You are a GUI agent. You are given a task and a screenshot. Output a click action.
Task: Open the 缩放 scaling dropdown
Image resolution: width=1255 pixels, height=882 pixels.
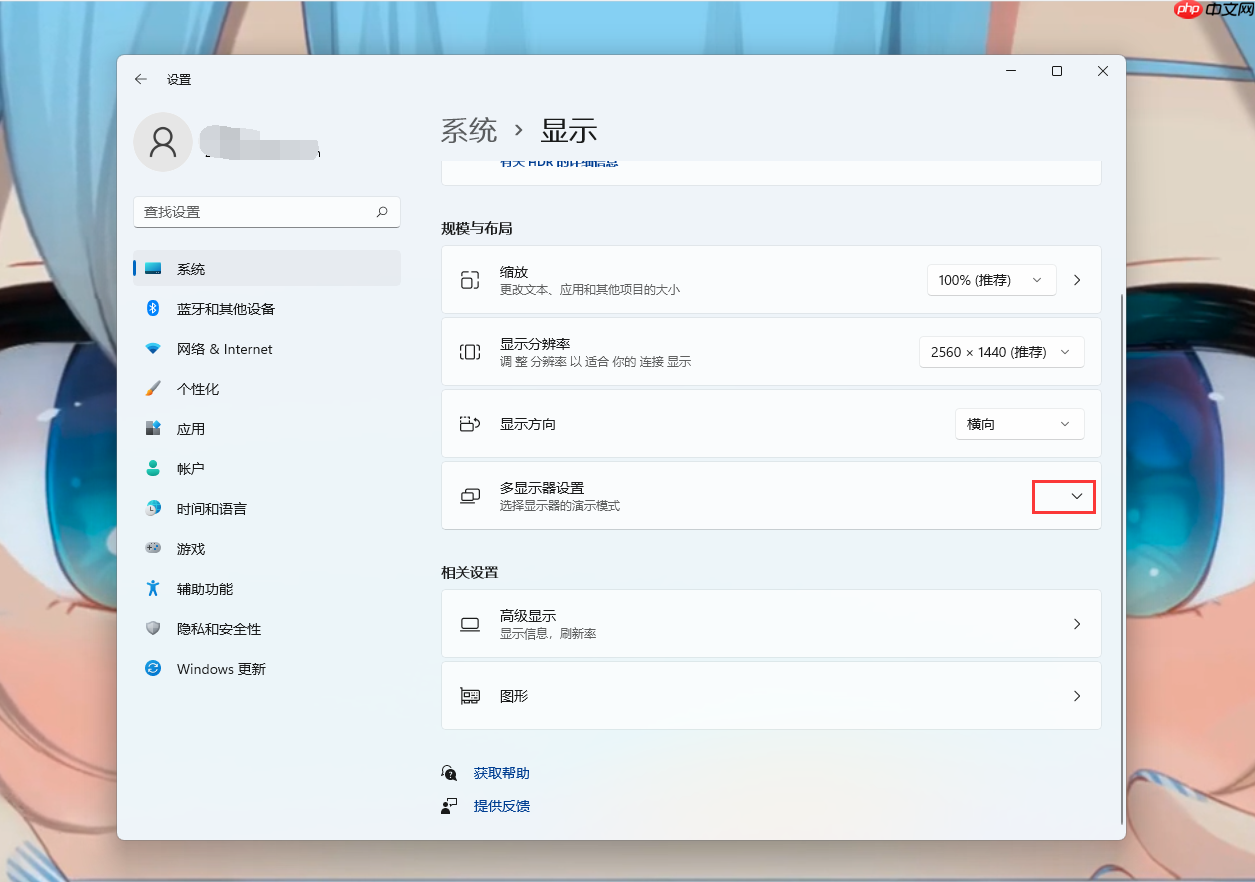tap(990, 280)
